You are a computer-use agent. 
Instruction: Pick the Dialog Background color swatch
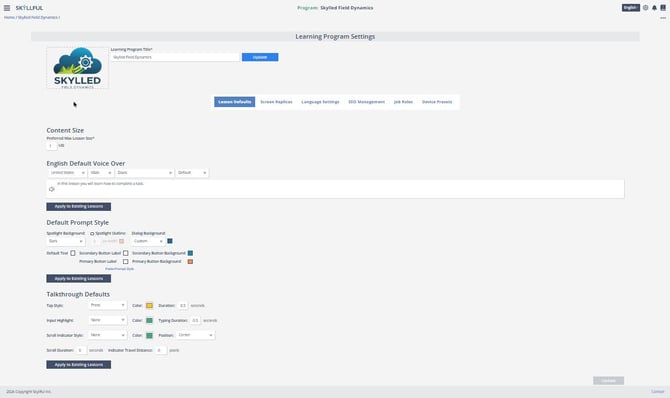[x=170, y=241]
